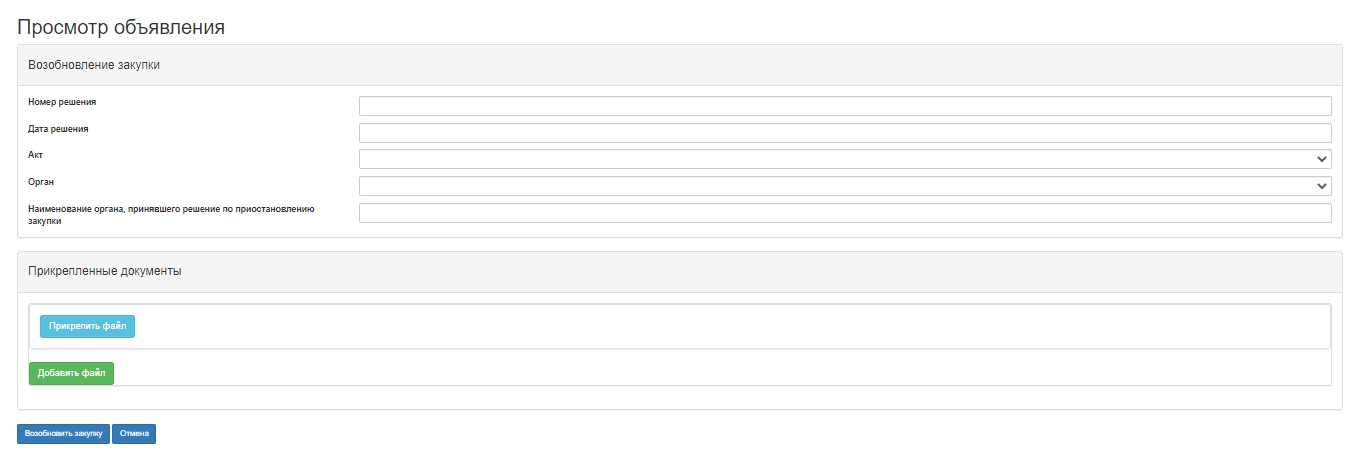Image resolution: width=1353 pixels, height=458 pixels.
Task: Cancel with the Отмена button
Action: [x=134, y=434]
